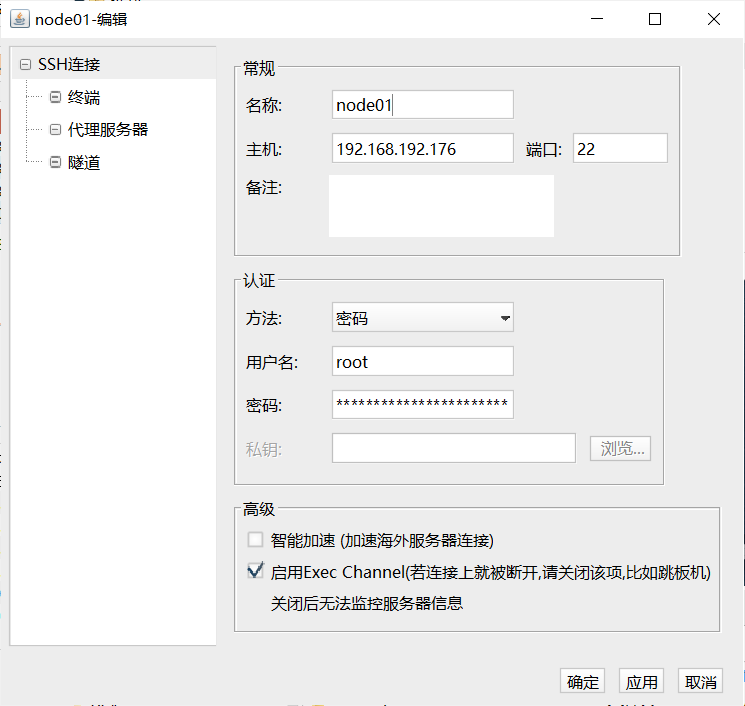Click inside the 备注 text area
745x706 pixels.
pos(441,206)
